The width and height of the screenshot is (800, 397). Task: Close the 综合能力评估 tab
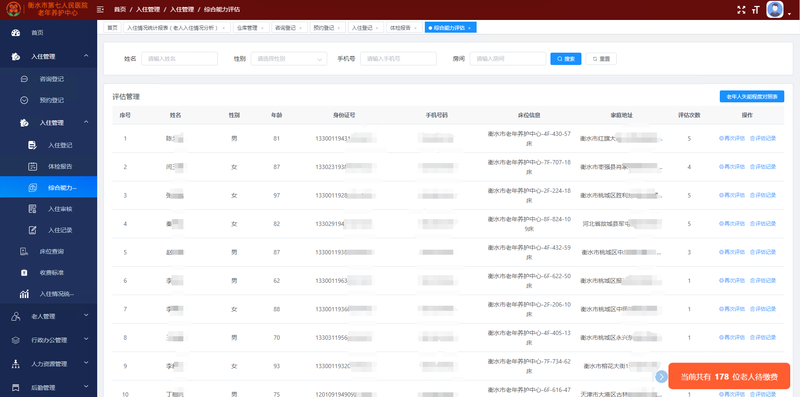coord(469,28)
